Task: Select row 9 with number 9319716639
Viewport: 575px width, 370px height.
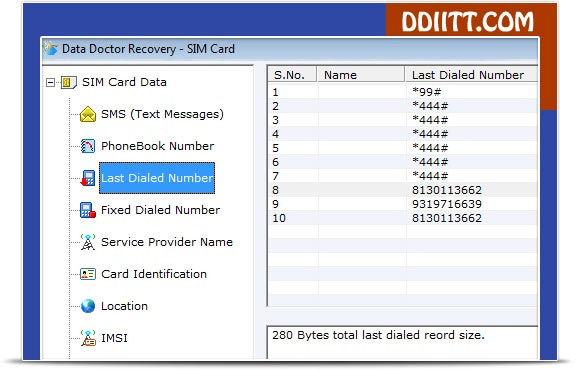Action: pos(403,204)
